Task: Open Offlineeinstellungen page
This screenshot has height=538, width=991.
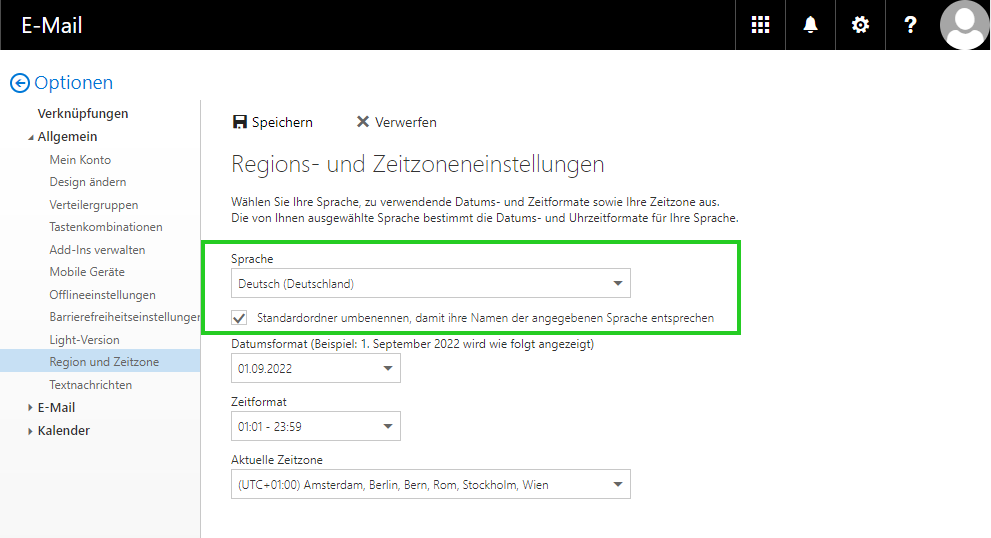Action: click(102, 295)
